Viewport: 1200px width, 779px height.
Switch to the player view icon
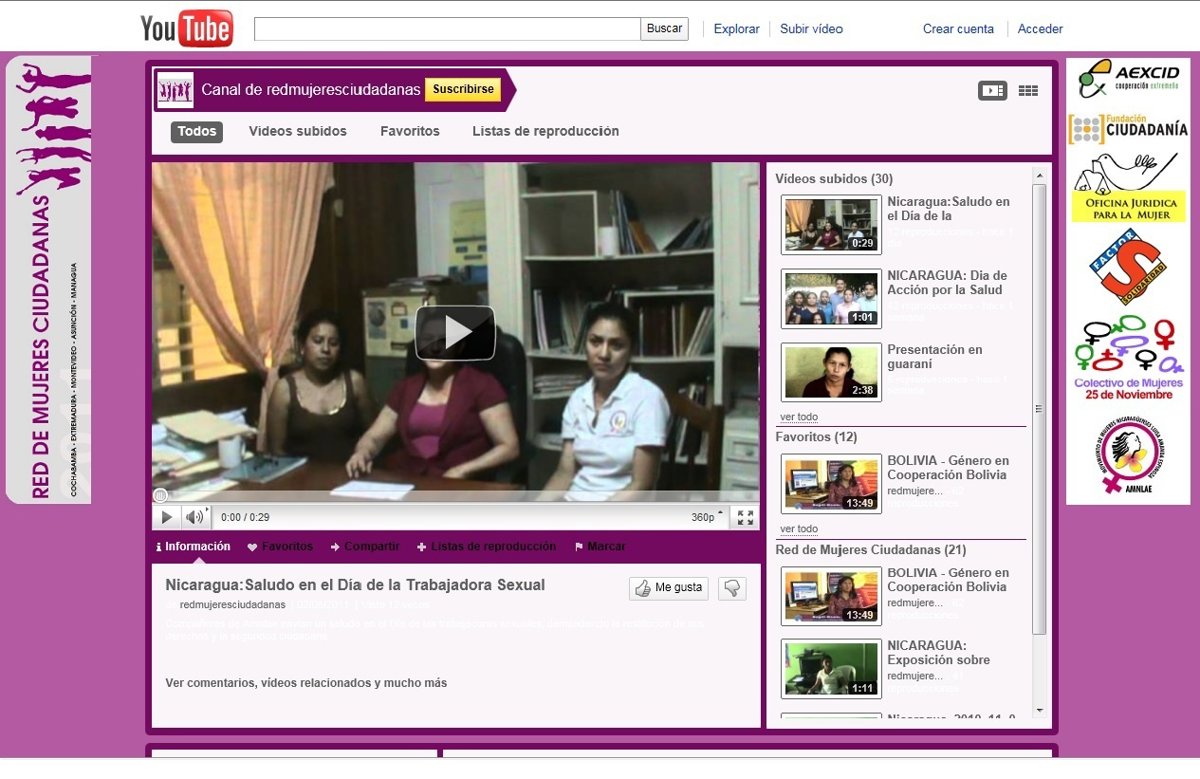pos(992,91)
